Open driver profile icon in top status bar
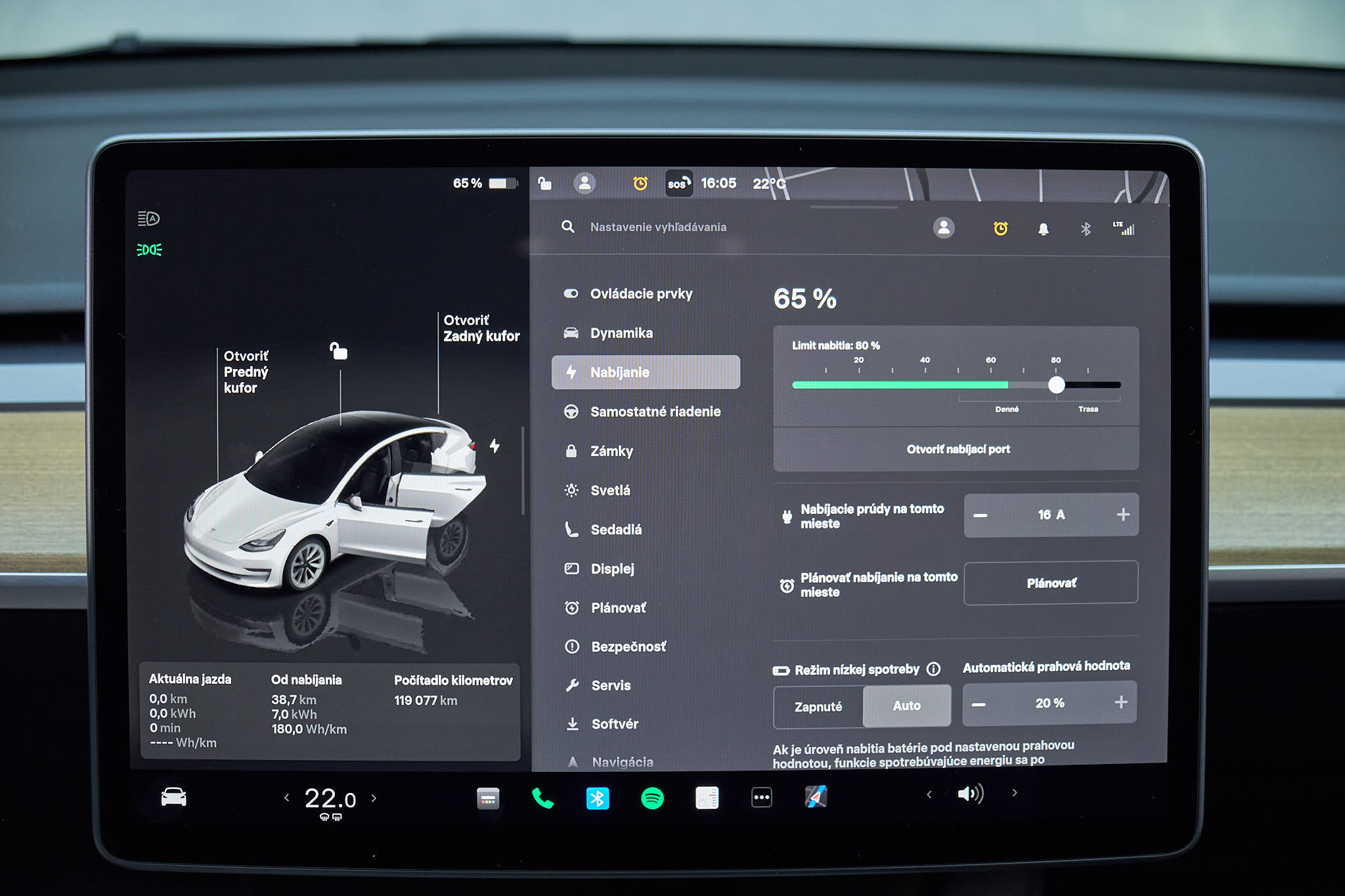Image resolution: width=1345 pixels, height=896 pixels. tap(584, 182)
